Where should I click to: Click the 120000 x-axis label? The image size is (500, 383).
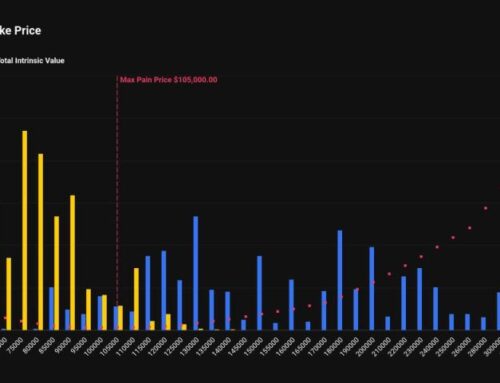click(158, 347)
